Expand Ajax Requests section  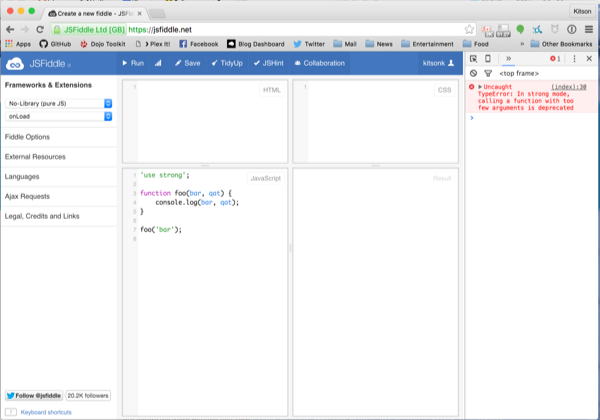point(27,197)
